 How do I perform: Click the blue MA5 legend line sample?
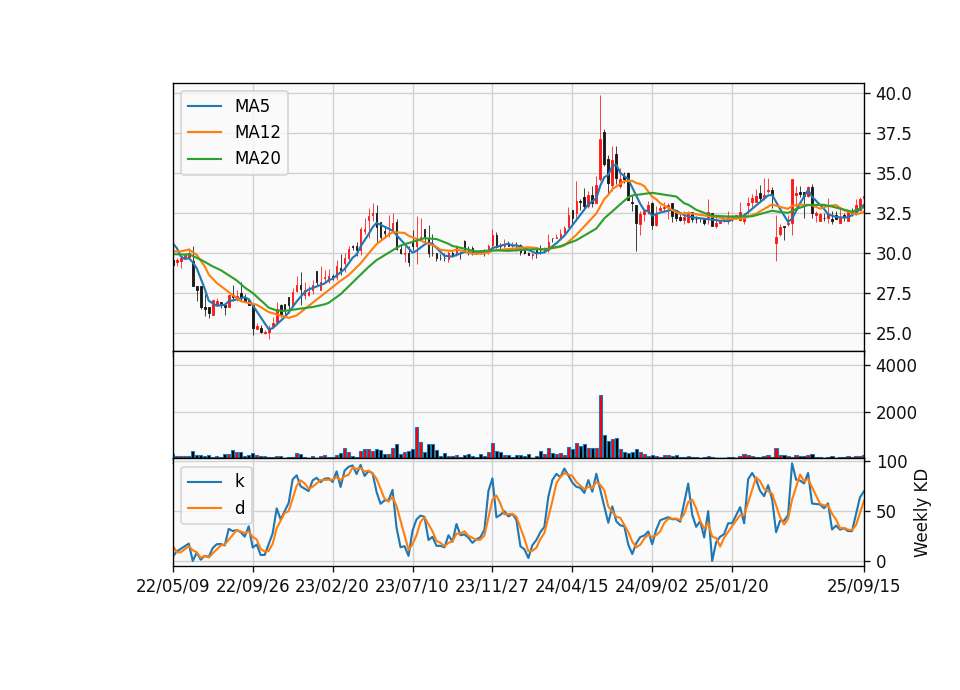pyautogui.click(x=204, y=106)
